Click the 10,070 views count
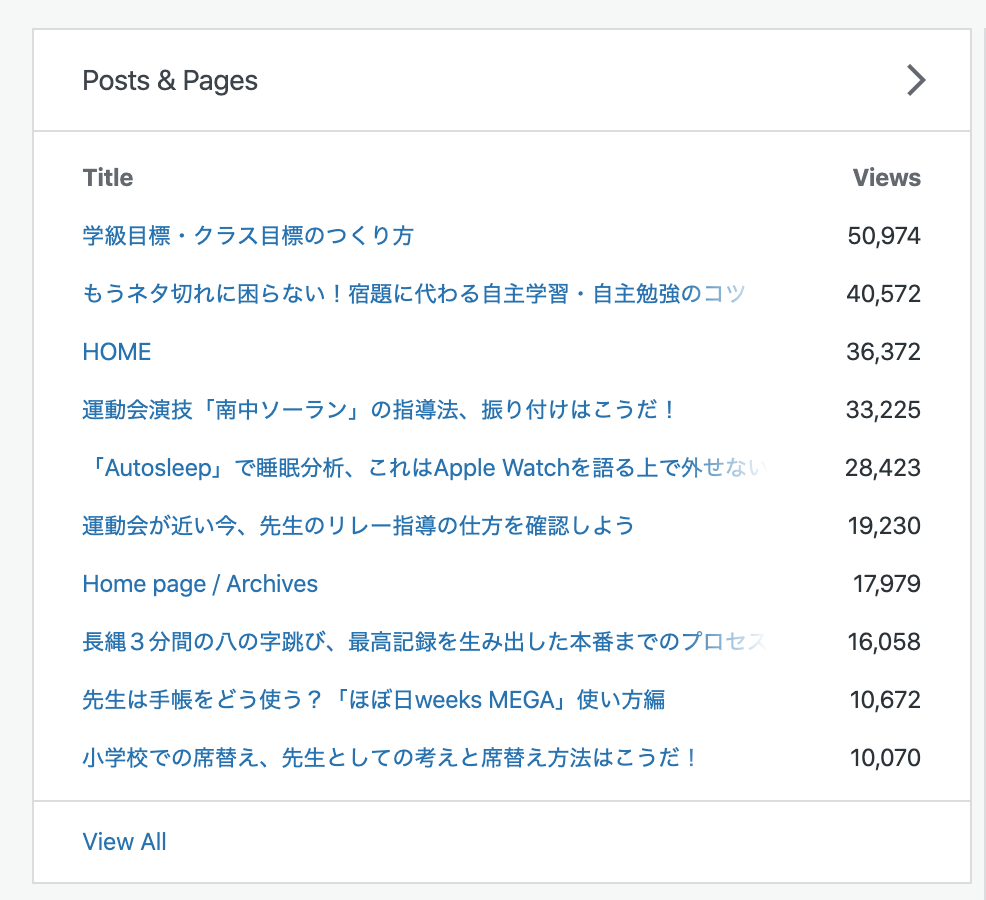Screen dimensions: 986x900 (885, 757)
